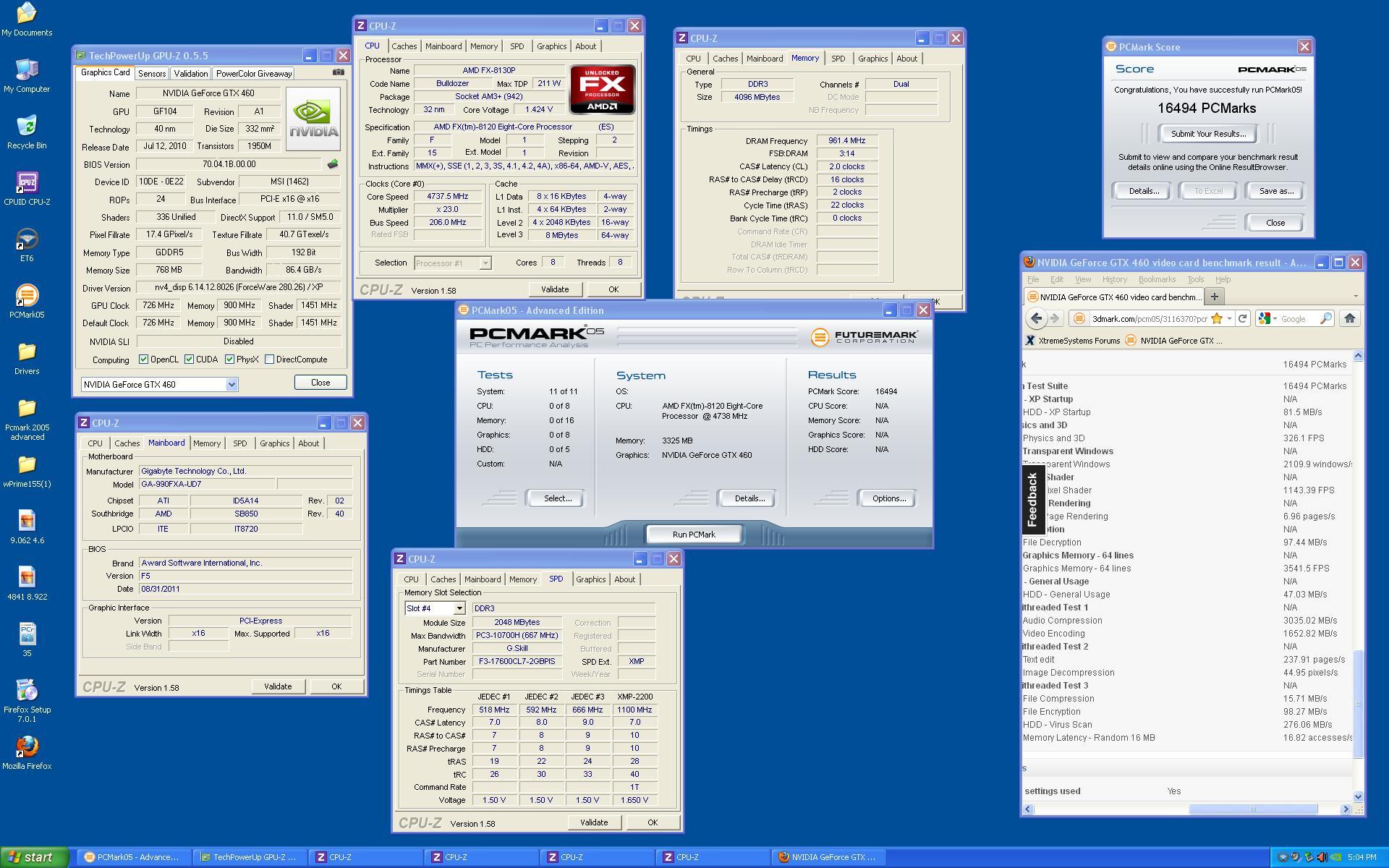Open Graphics tab in Mainboard CPU-Z window
This screenshot has height=868, width=1389.
pyautogui.click(x=274, y=443)
